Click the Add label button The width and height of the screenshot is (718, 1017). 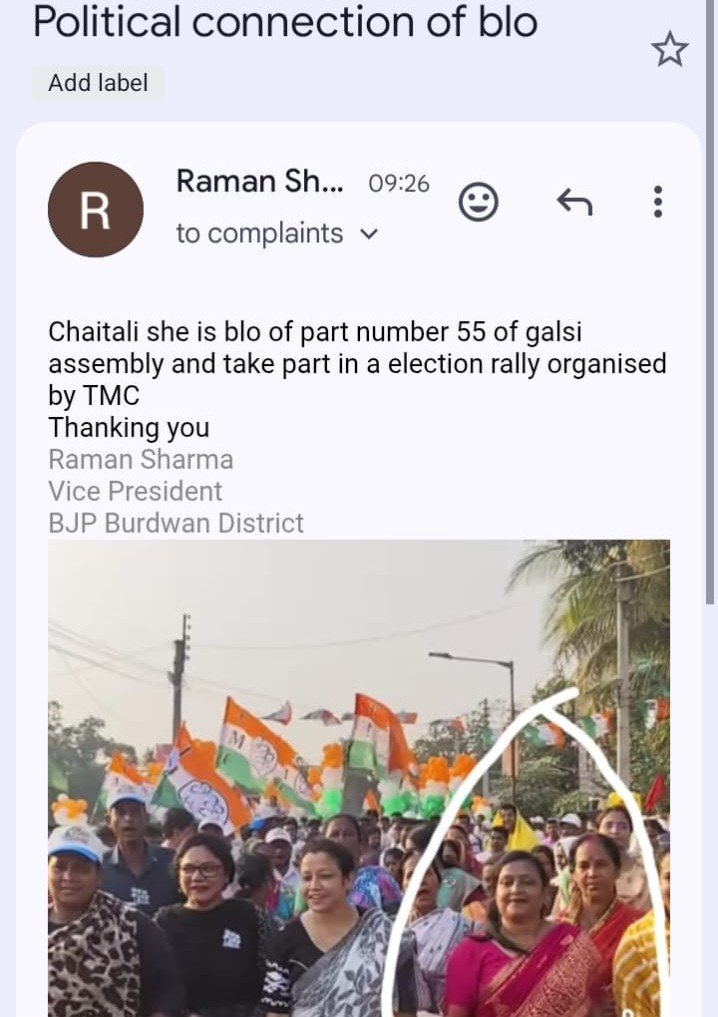pyautogui.click(x=97, y=83)
